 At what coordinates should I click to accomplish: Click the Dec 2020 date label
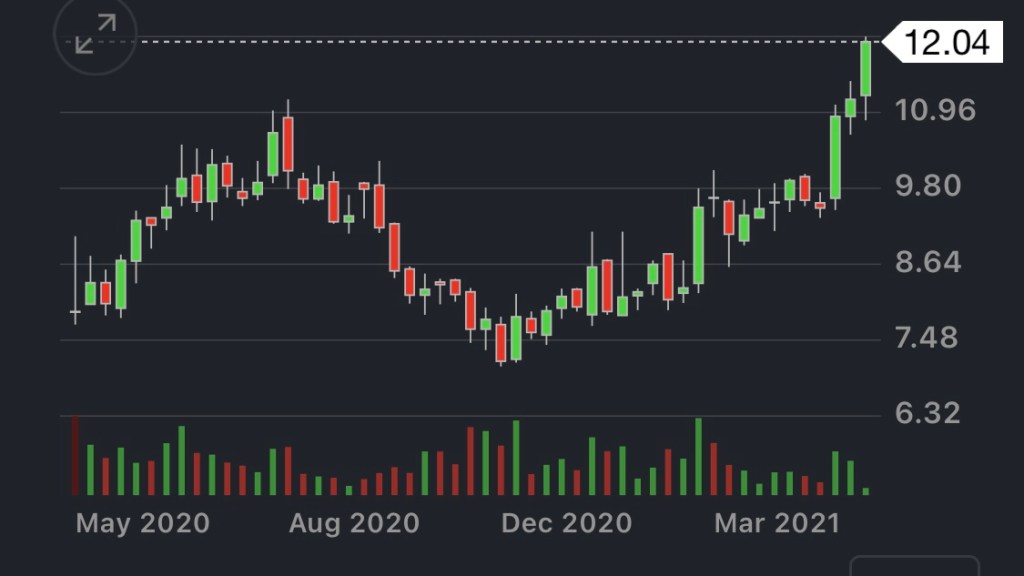point(566,522)
